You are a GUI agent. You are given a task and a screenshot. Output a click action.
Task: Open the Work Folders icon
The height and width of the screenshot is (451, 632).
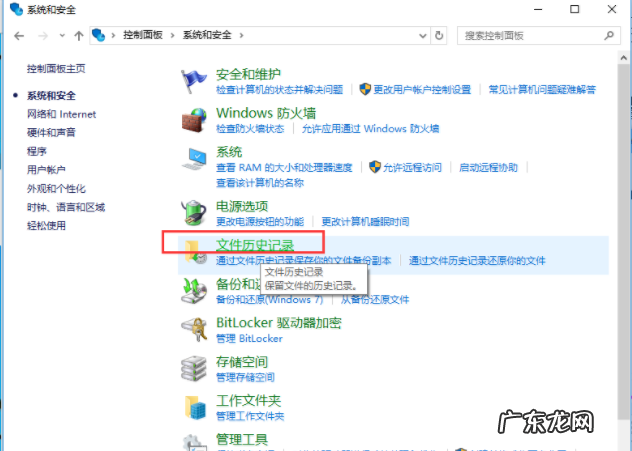coord(195,407)
